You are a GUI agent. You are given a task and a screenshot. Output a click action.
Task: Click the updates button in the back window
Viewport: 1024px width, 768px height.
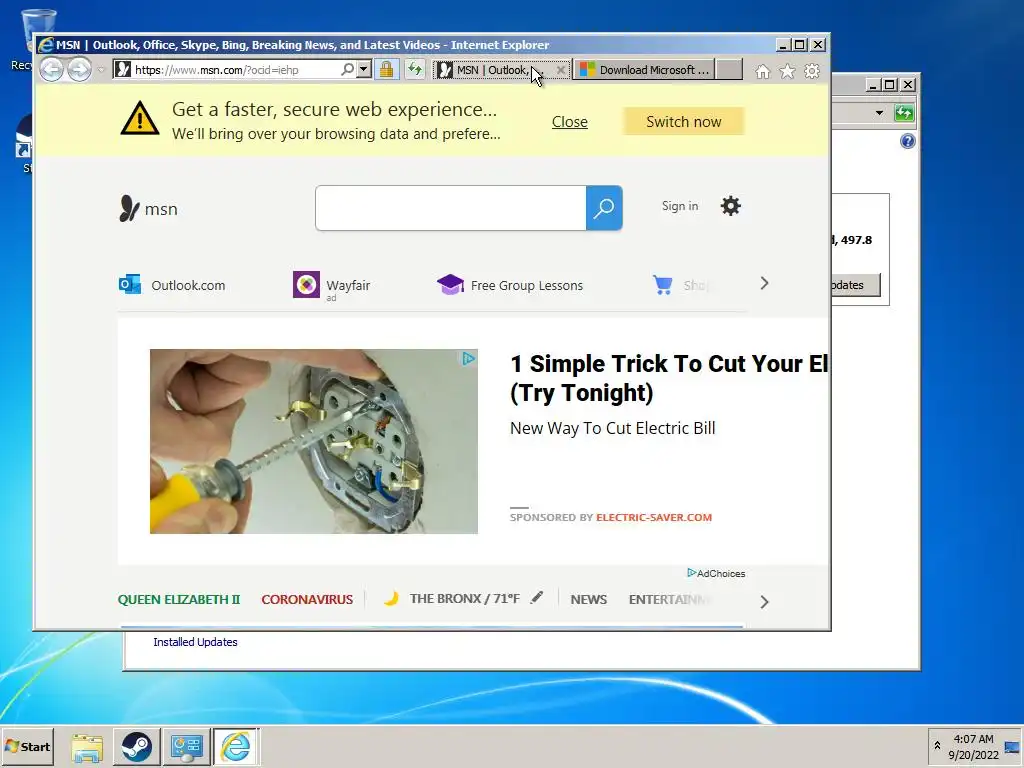click(x=856, y=285)
